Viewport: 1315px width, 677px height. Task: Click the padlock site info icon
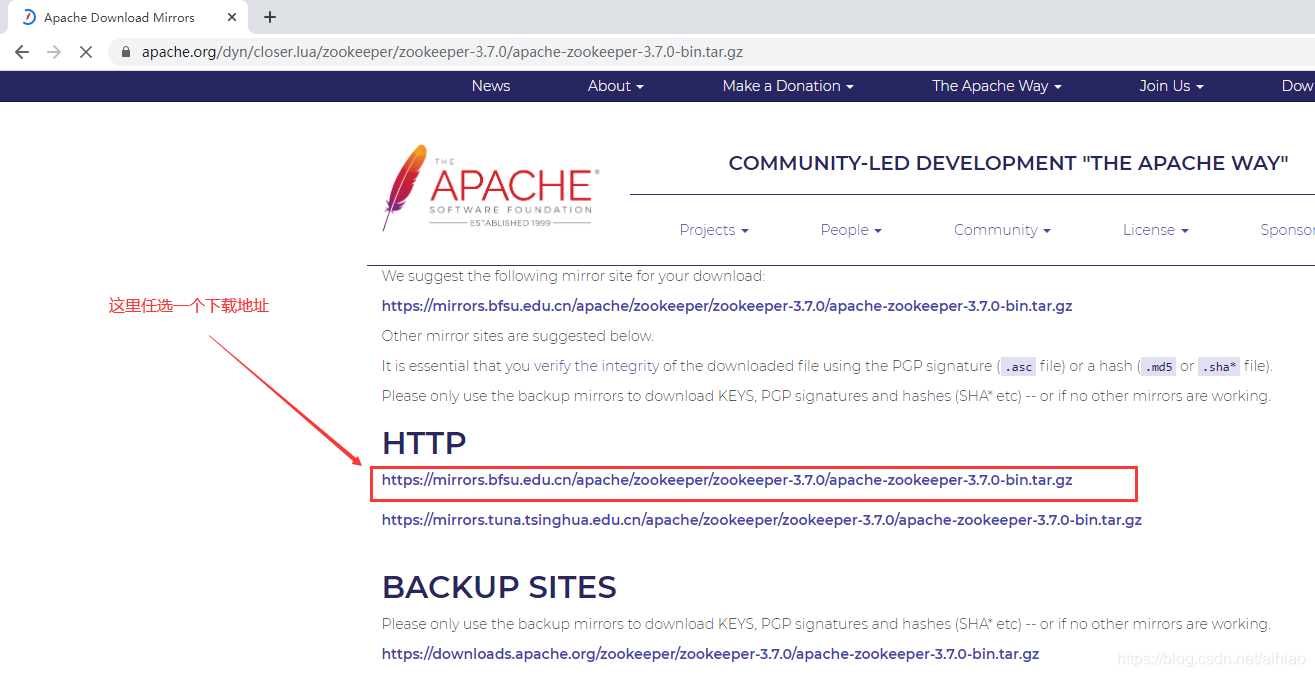point(126,52)
